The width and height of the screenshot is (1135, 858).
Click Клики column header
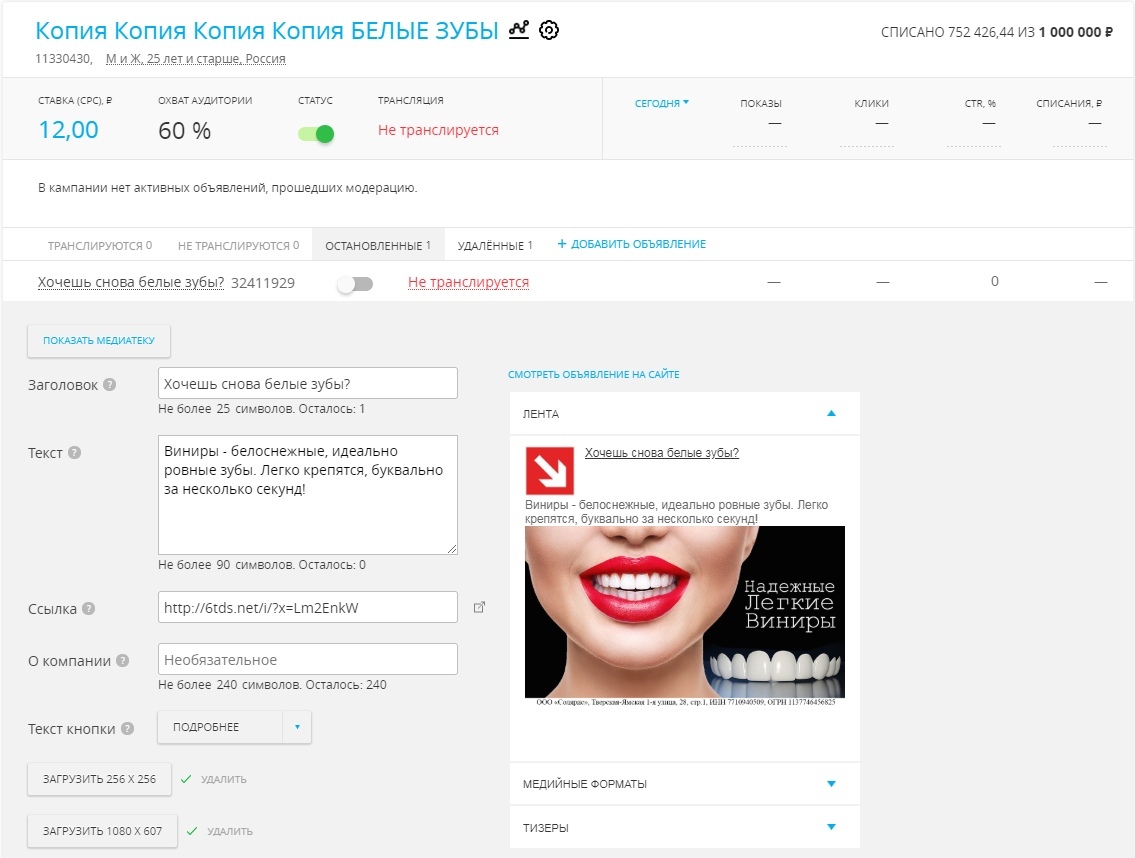[x=872, y=104]
